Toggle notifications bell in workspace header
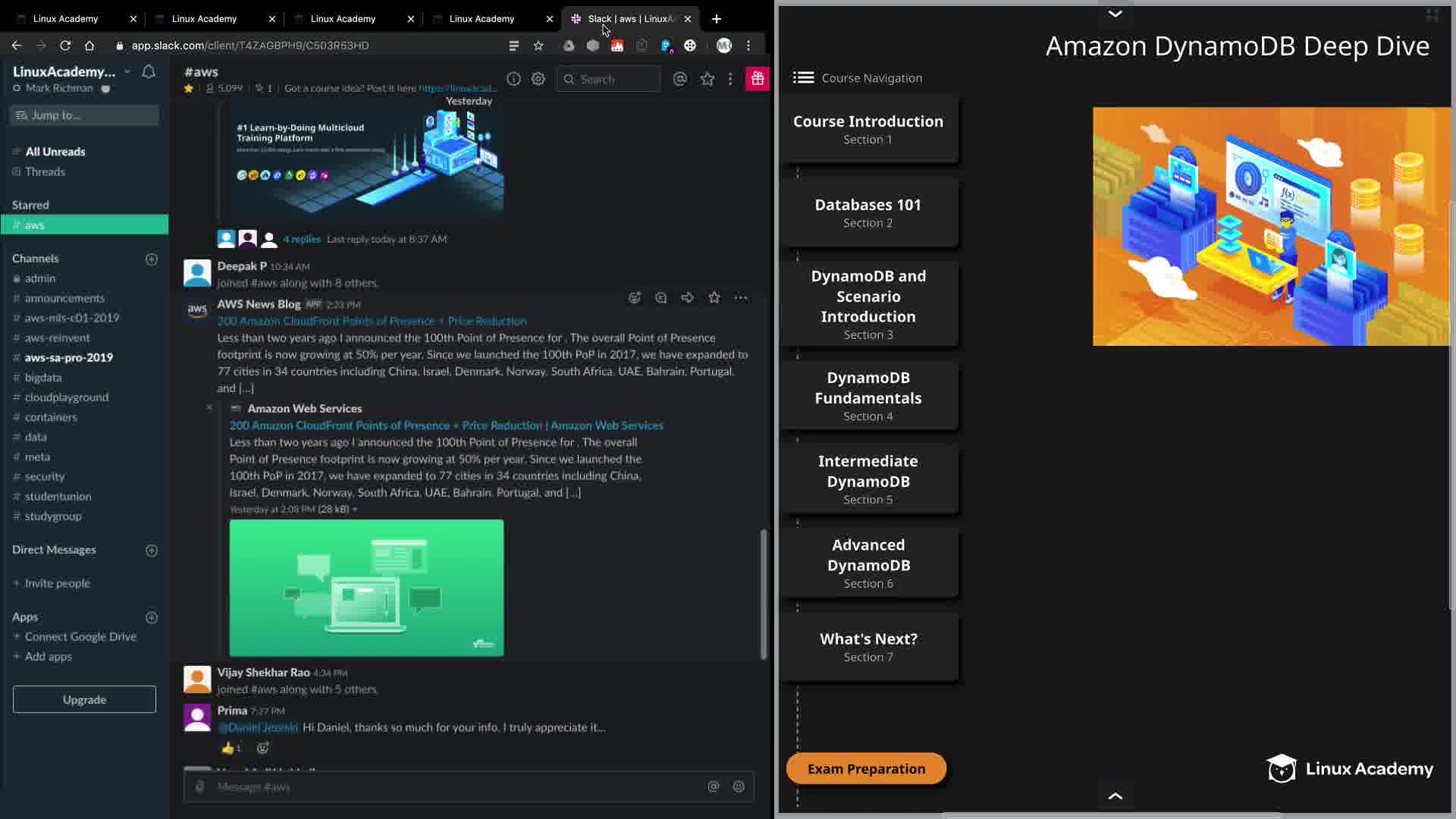 pos(149,71)
